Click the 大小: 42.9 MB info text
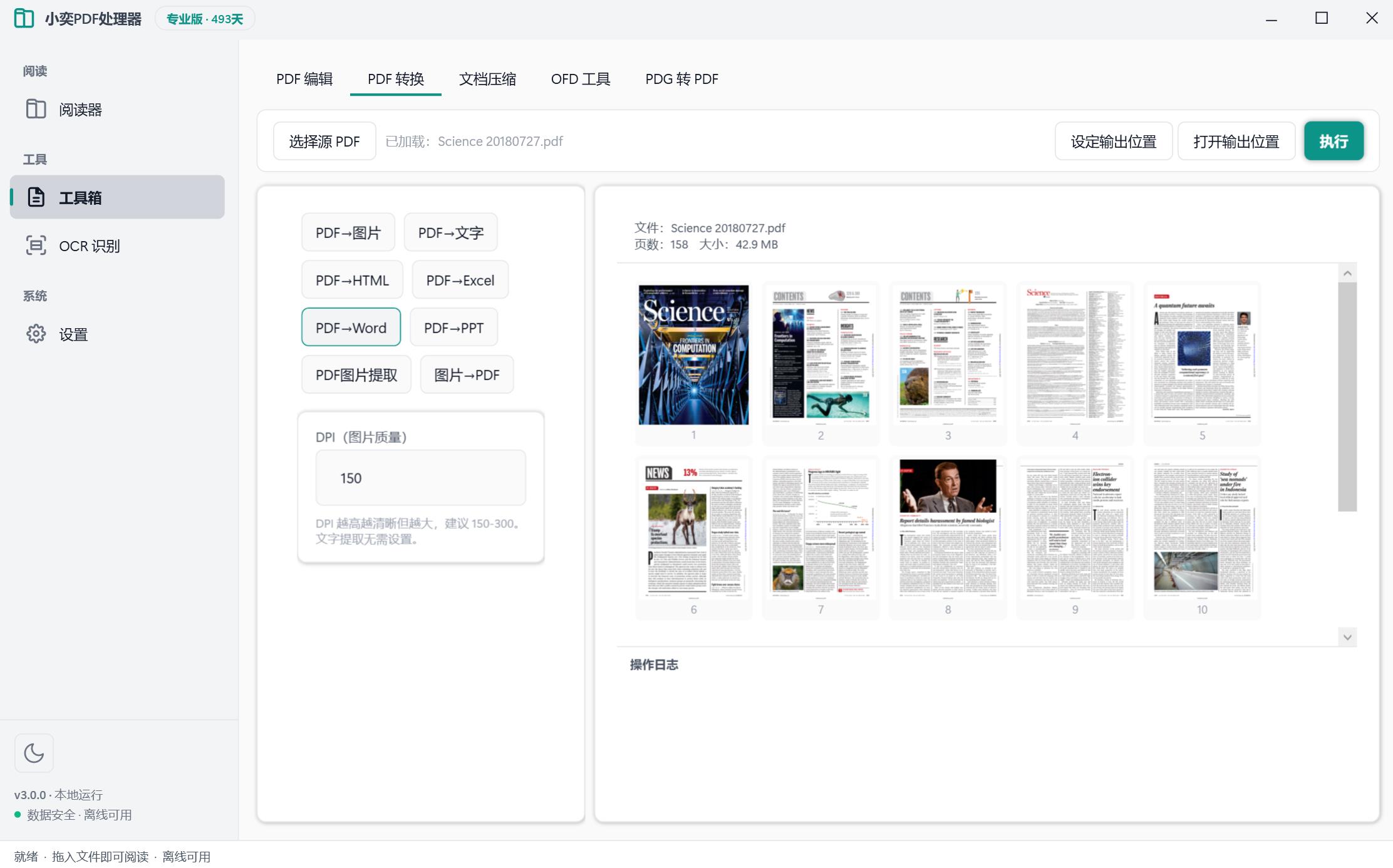 pyautogui.click(x=738, y=244)
